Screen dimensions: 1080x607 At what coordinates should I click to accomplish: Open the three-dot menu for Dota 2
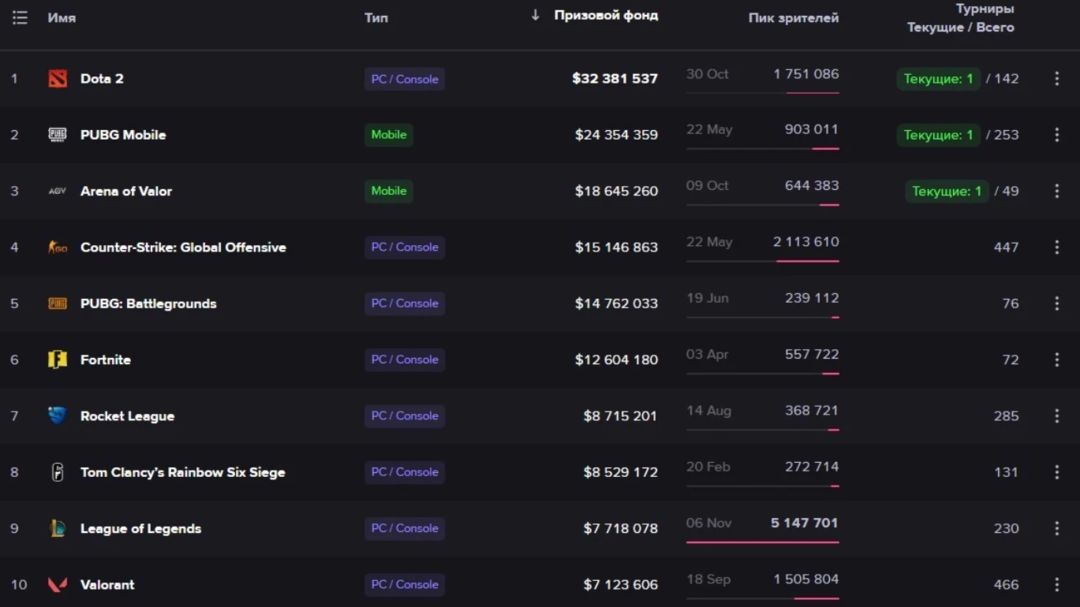pyautogui.click(x=1057, y=79)
